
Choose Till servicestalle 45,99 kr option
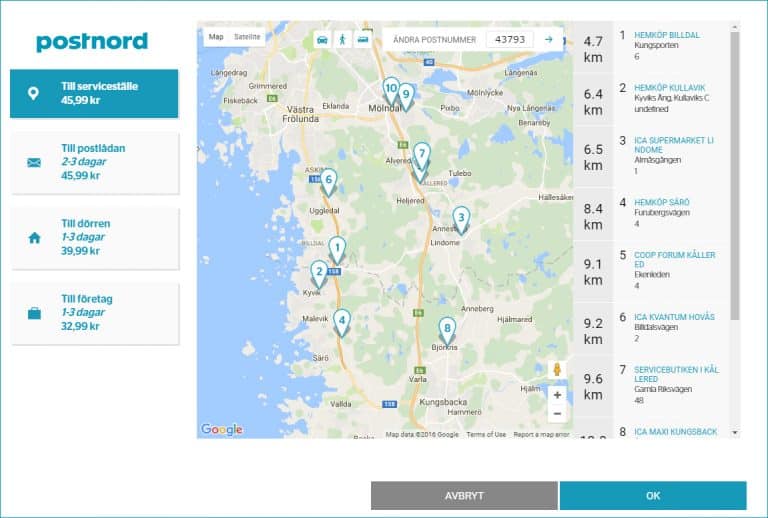pyautogui.click(x=94, y=94)
